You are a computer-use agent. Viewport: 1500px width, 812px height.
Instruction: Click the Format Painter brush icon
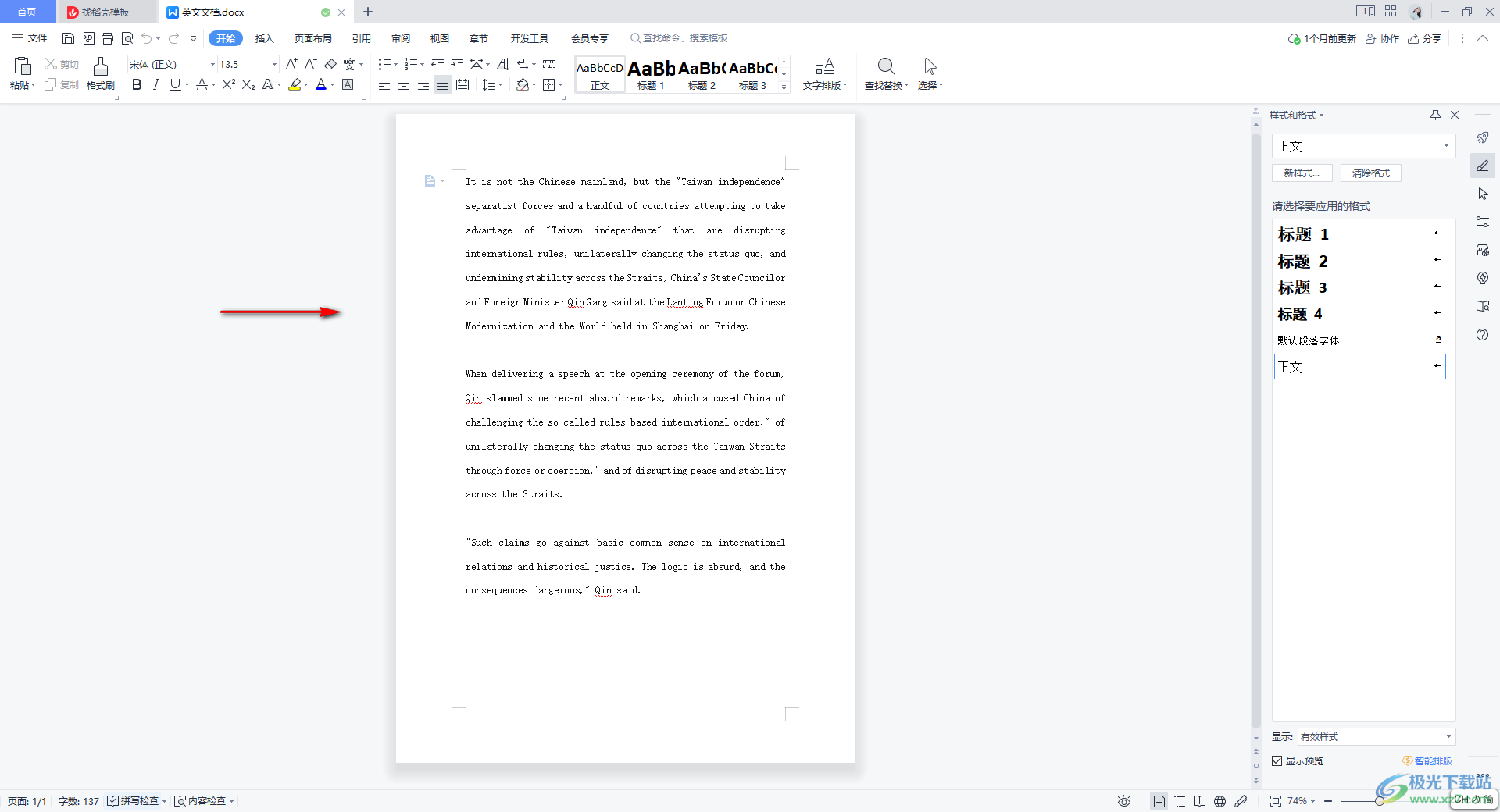pos(101,67)
